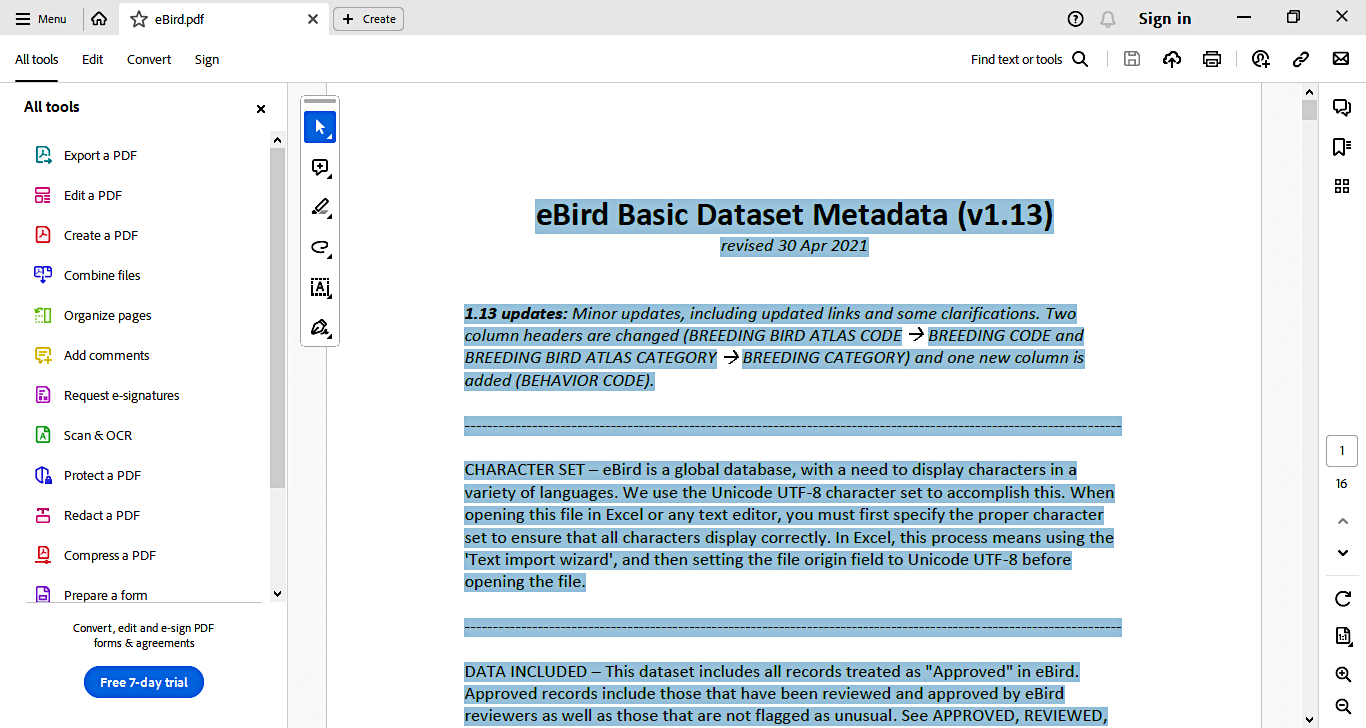Rotate the page view clockwise
This screenshot has height=728, width=1366.
coord(1343,598)
